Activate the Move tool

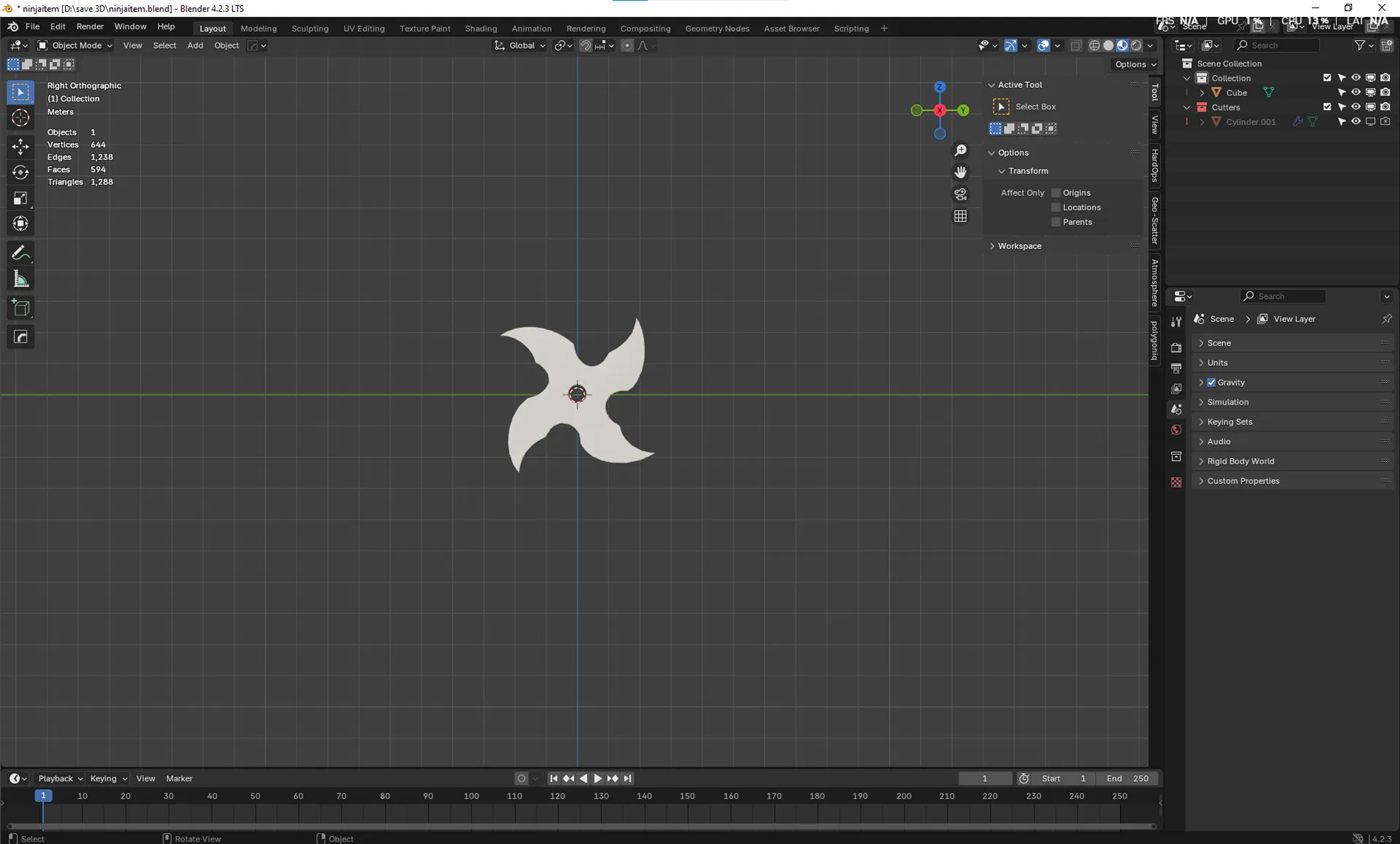click(x=20, y=146)
